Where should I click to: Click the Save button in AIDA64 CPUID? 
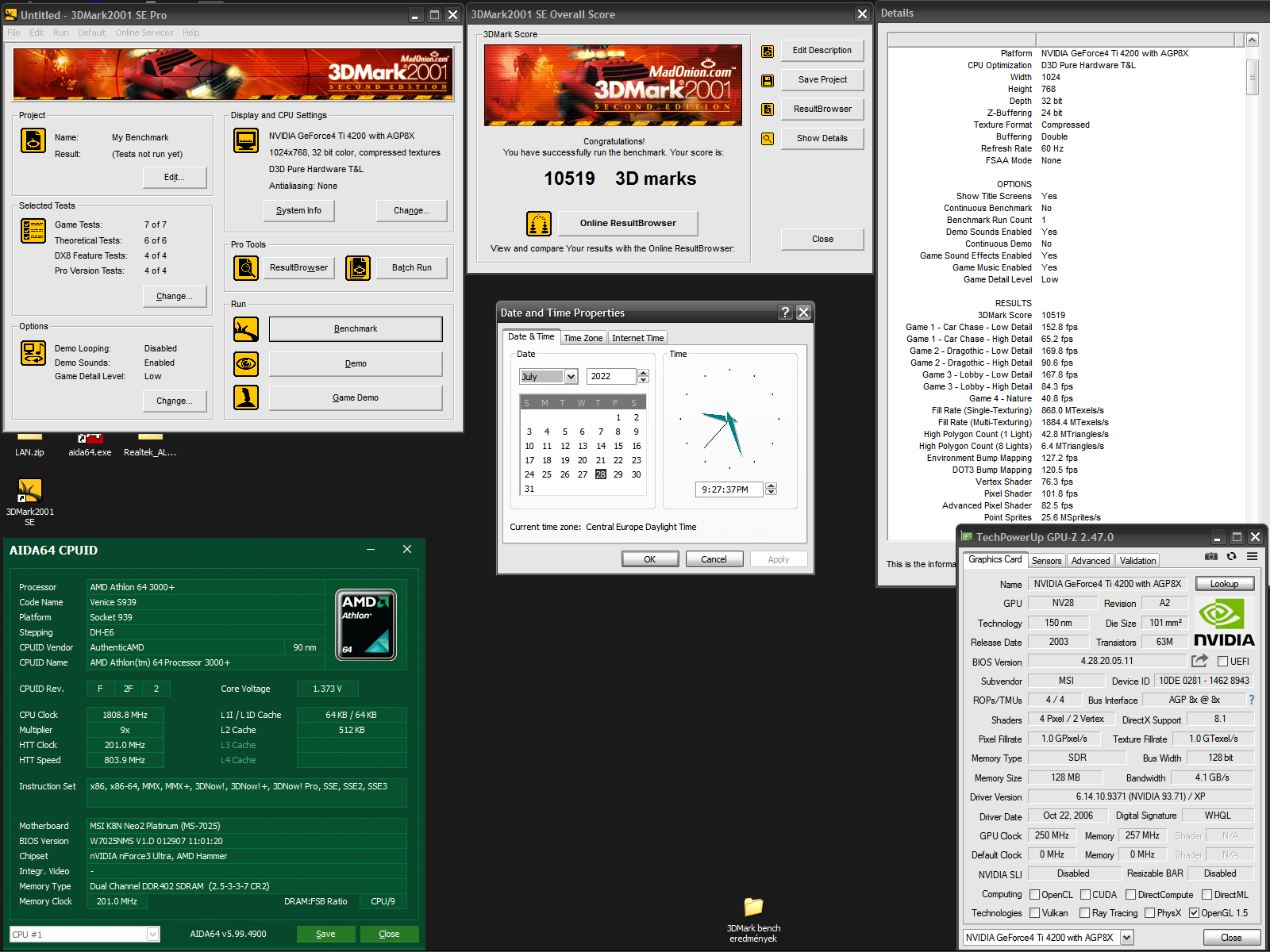click(325, 934)
